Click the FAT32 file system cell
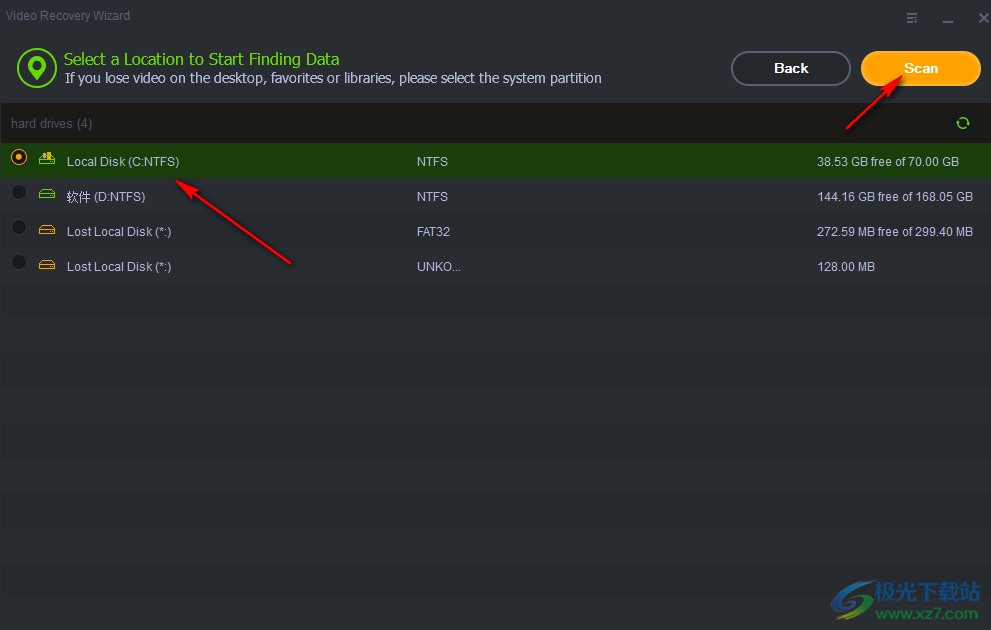The image size is (991, 630). pos(433,232)
